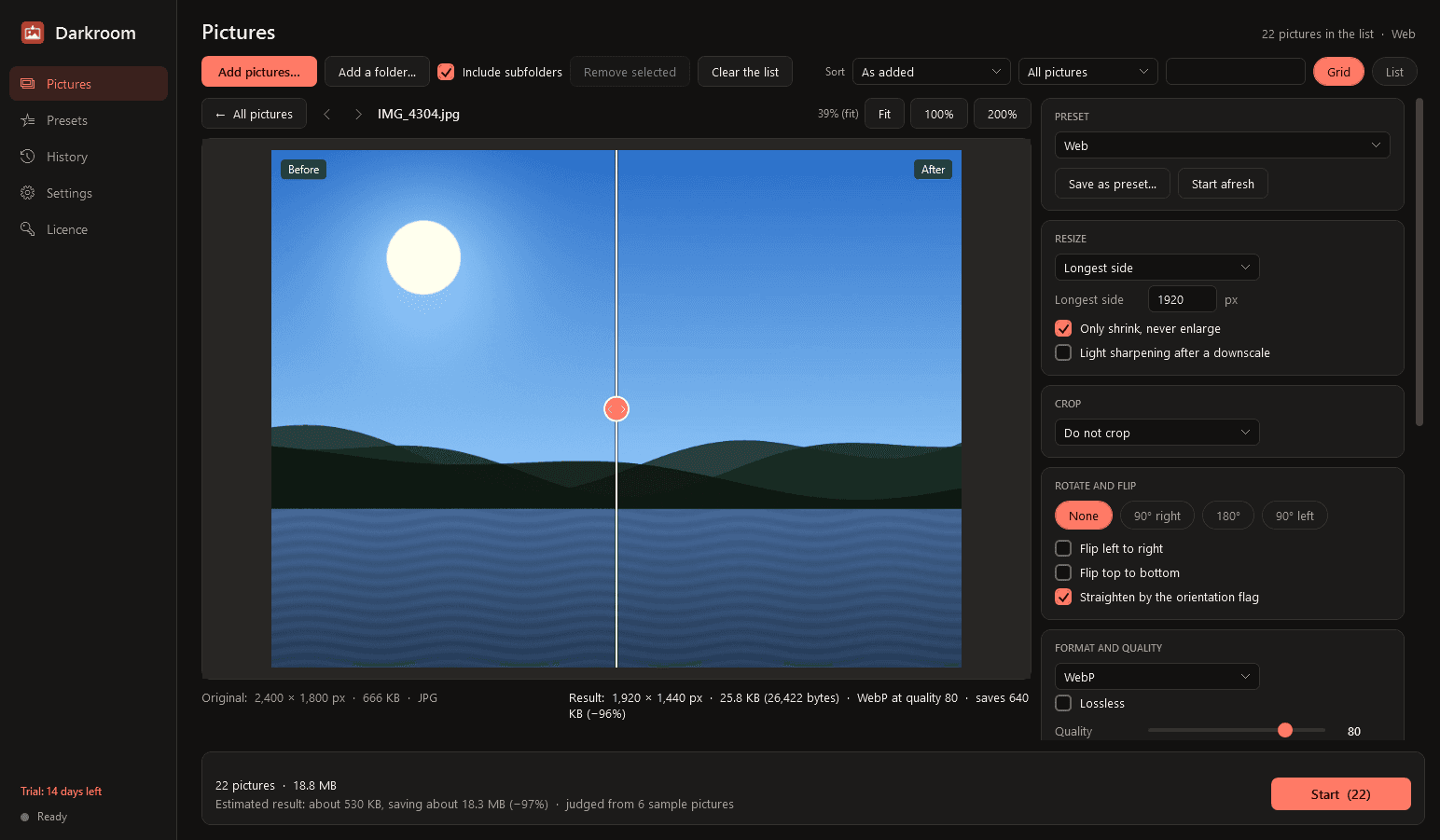This screenshot has height=840, width=1440.
Task: Click the Darkroom app logo icon
Action: click(33, 33)
